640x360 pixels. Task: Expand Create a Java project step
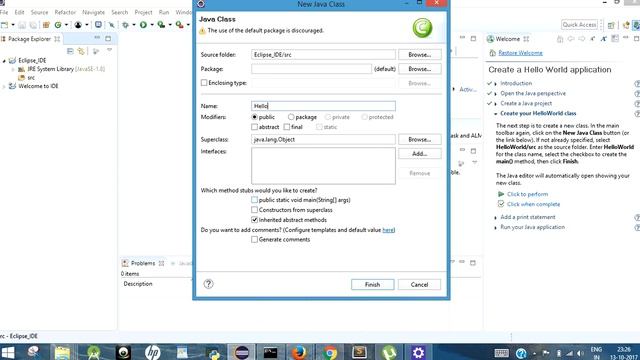click(x=496, y=104)
